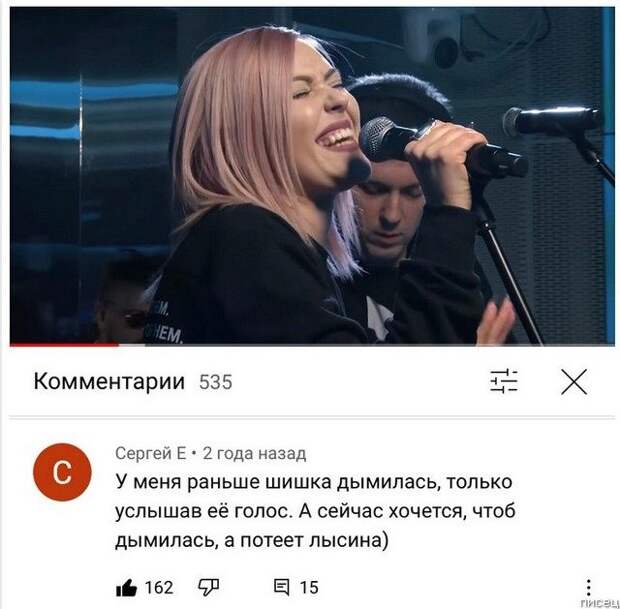620x609 pixels.
Task: Open the three-dot menu for the comment
Action: (x=589, y=587)
